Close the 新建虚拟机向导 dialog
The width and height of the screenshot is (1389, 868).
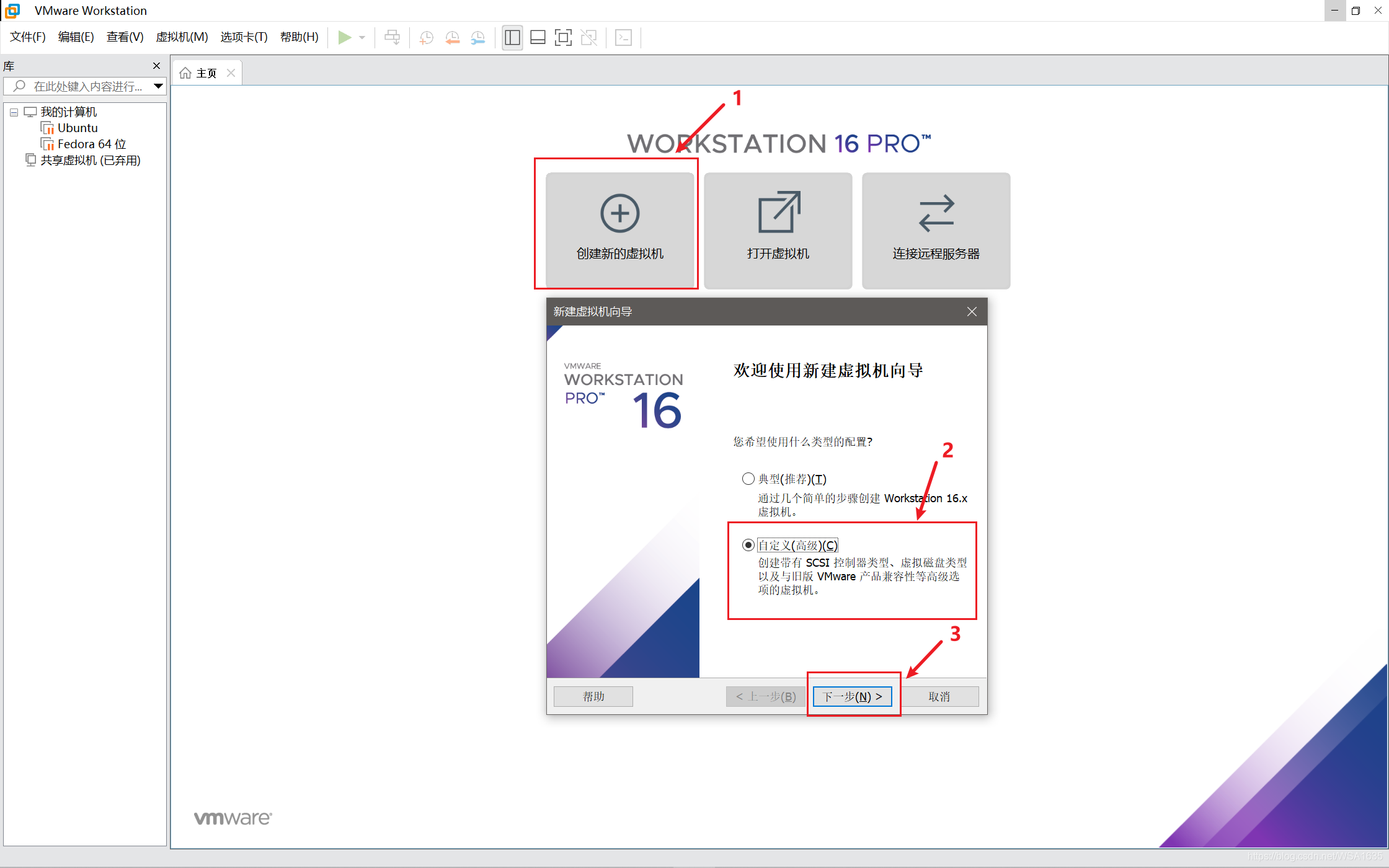972,312
